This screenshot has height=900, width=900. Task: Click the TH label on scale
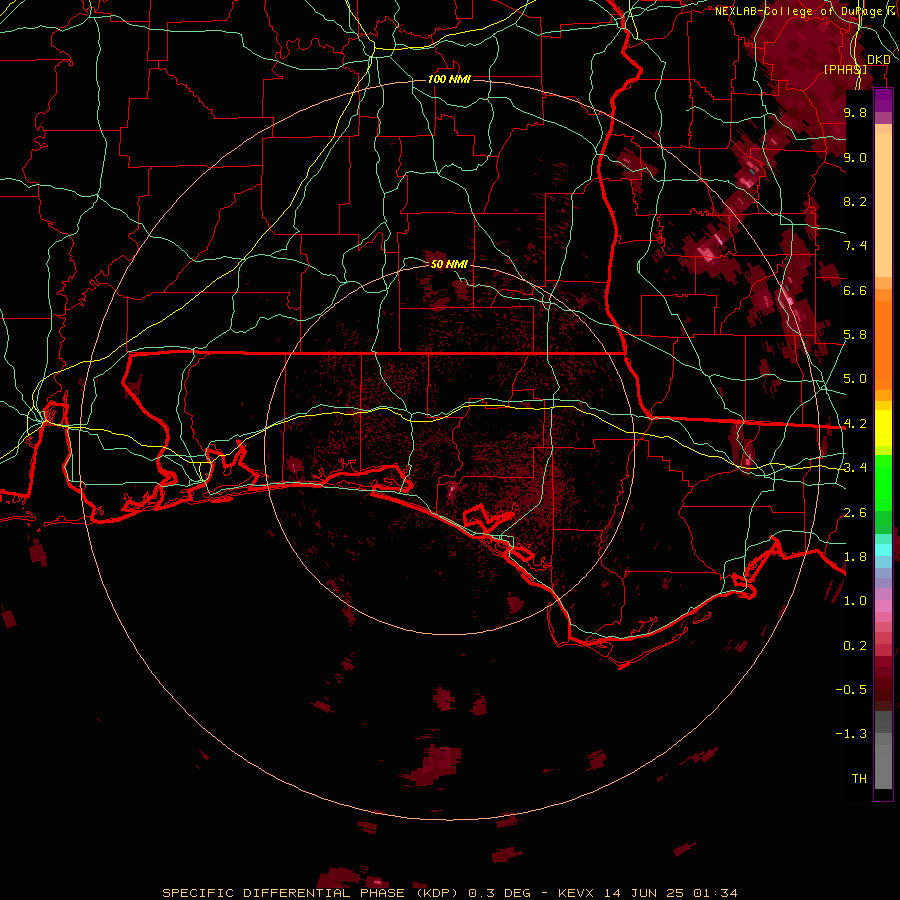point(859,779)
